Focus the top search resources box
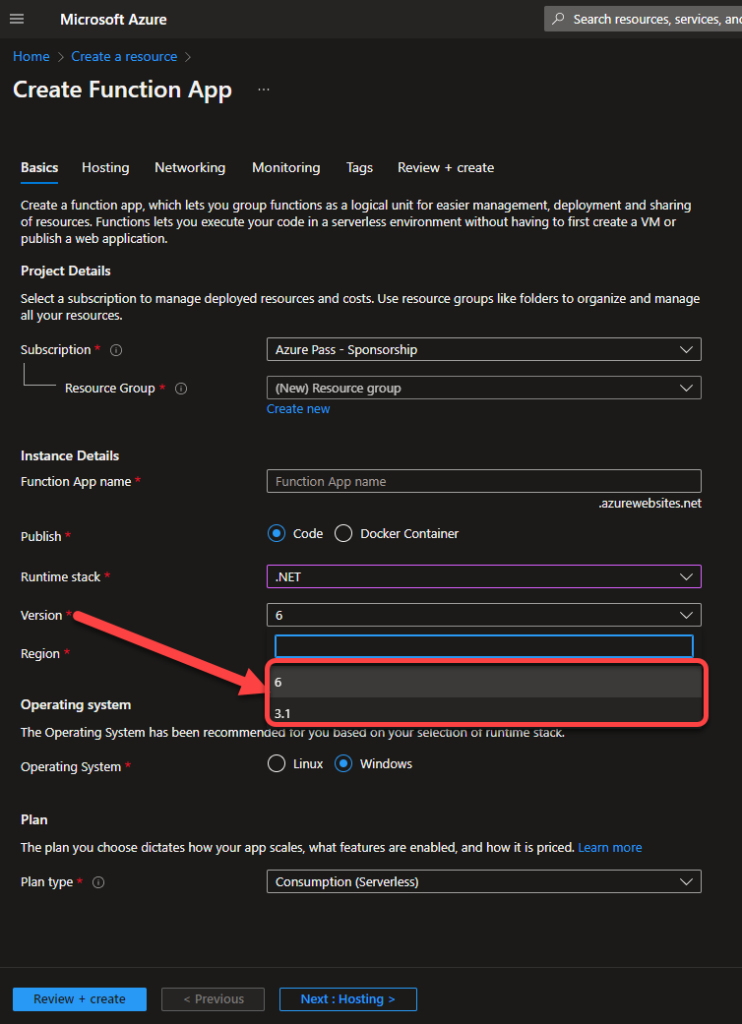The image size is (742, 1024). [x=643, y=19]
